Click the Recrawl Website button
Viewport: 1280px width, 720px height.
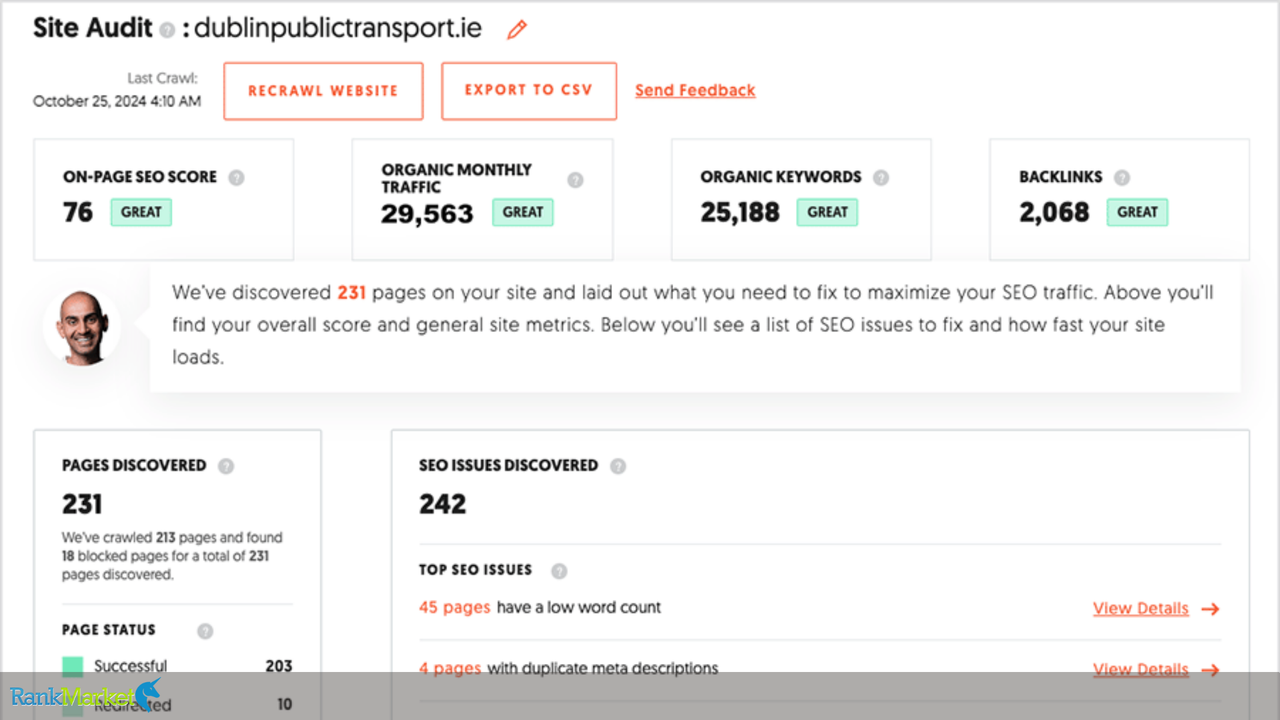tap(323, 91)
